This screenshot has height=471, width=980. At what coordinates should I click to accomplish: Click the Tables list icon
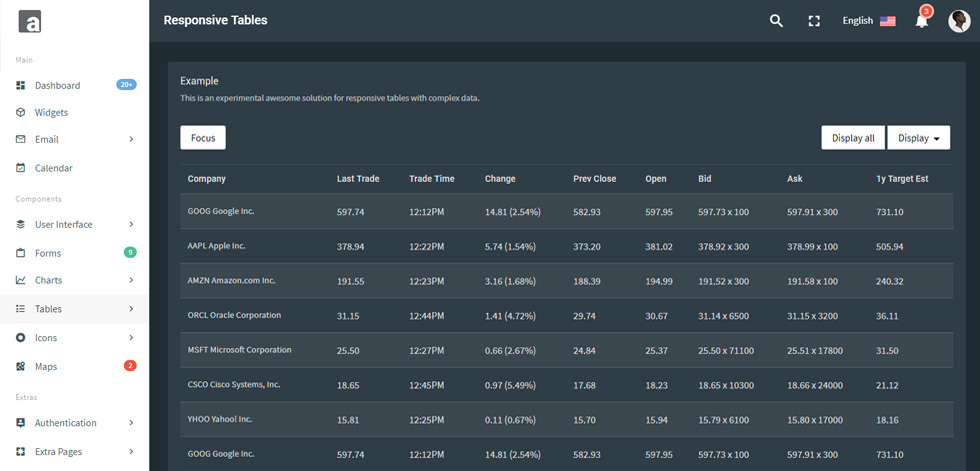pyautogui.click(x=21, y=309)
